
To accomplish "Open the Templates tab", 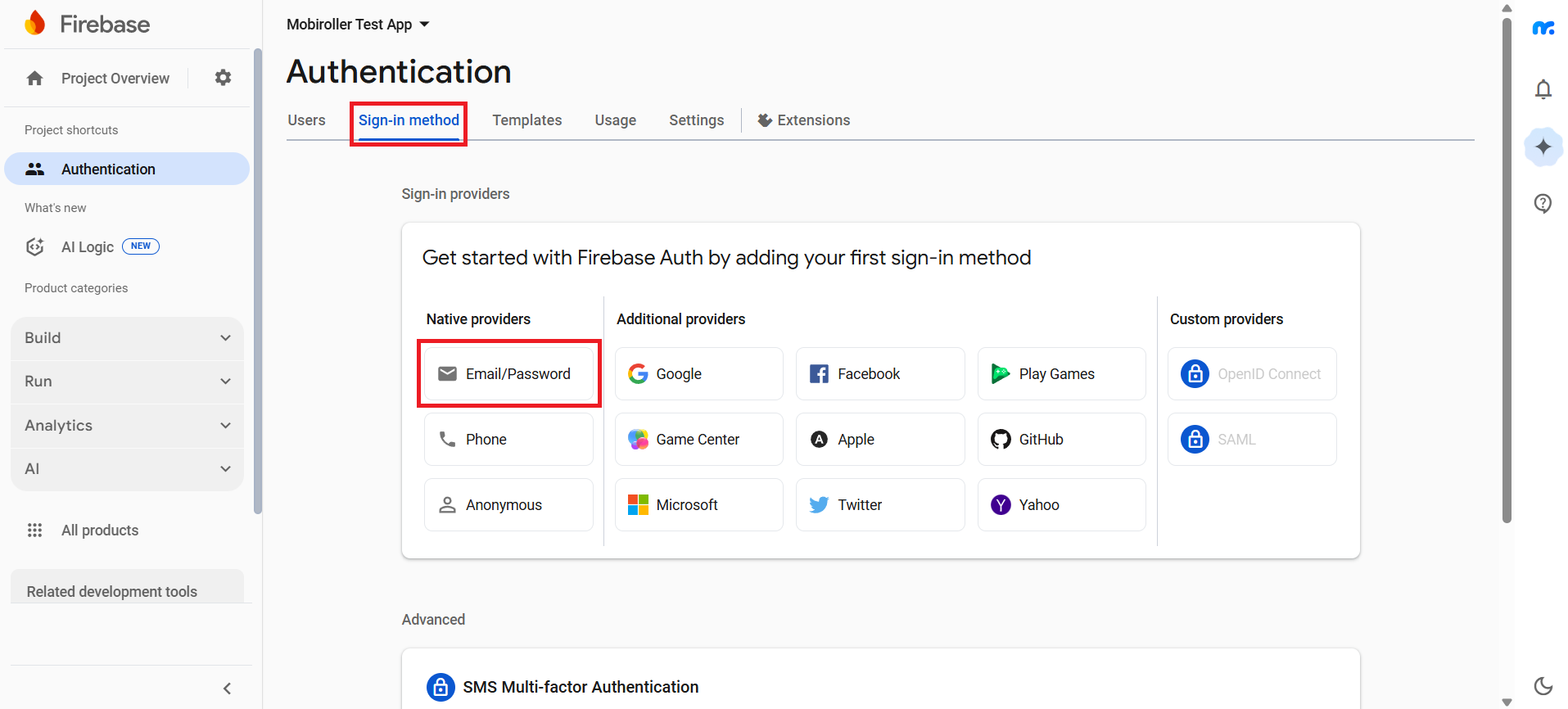I will click(x=527, y=120).
